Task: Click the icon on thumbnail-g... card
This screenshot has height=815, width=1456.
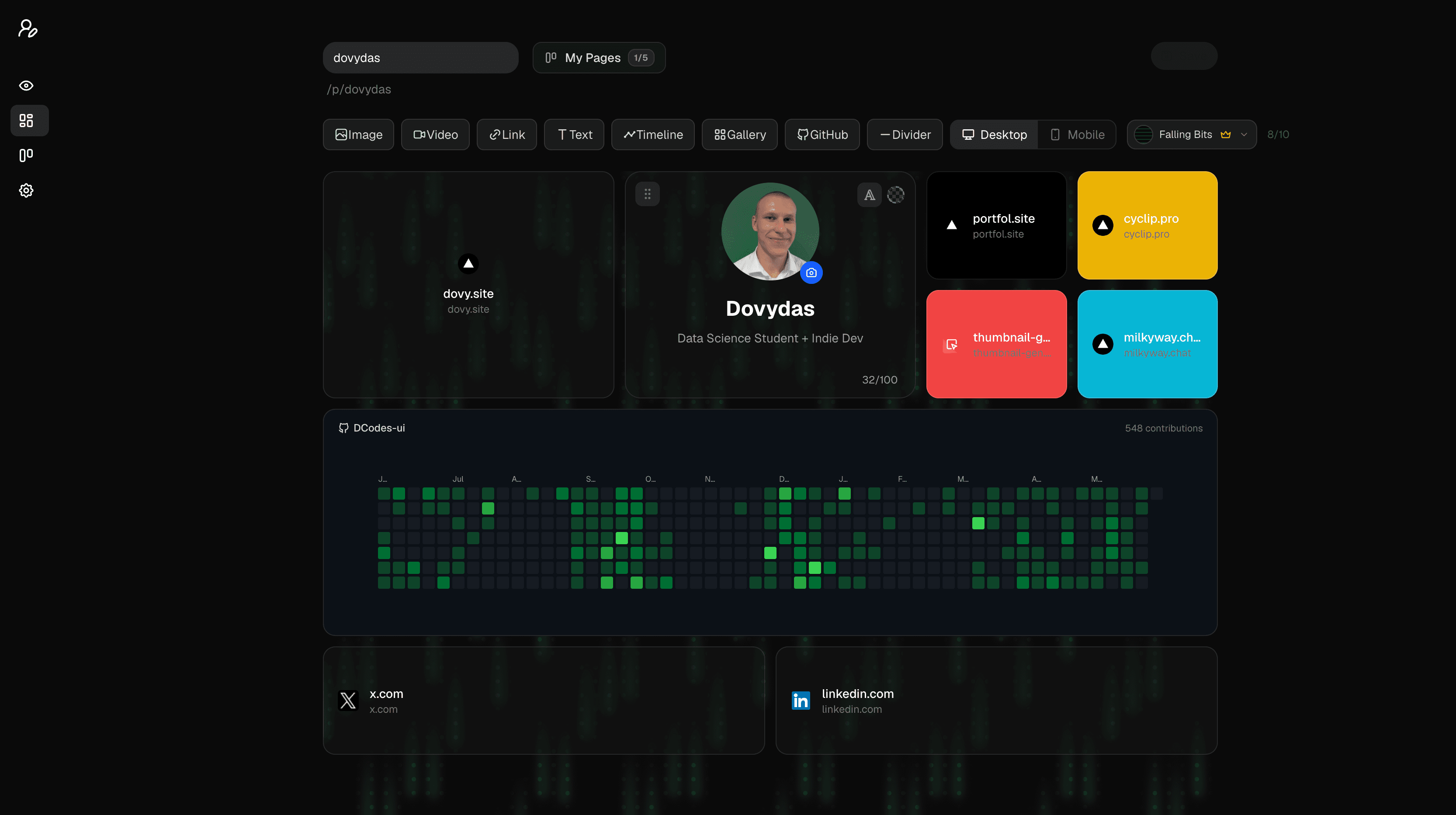Action: tap(952, 344)
